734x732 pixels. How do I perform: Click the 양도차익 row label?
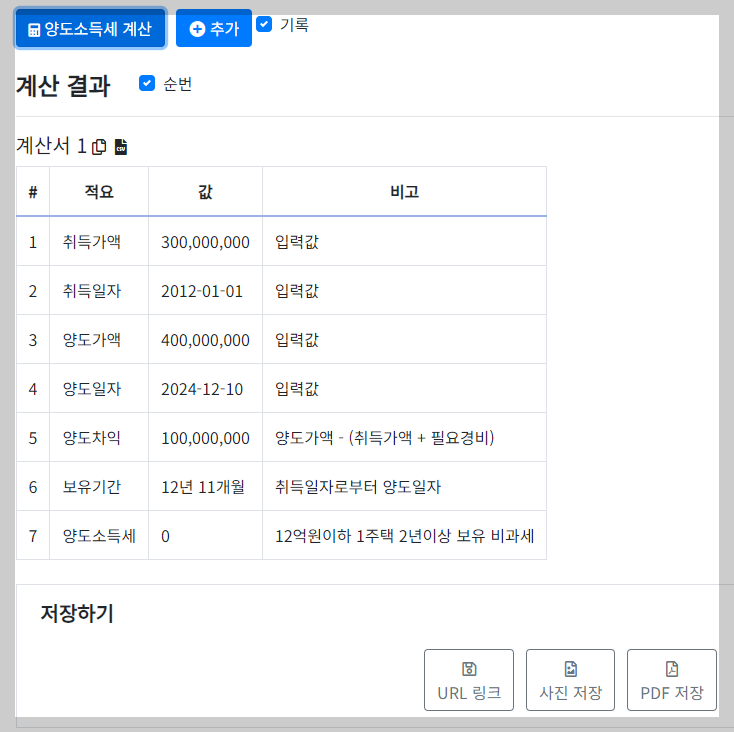pyautogui.click(x=92, y=438)
